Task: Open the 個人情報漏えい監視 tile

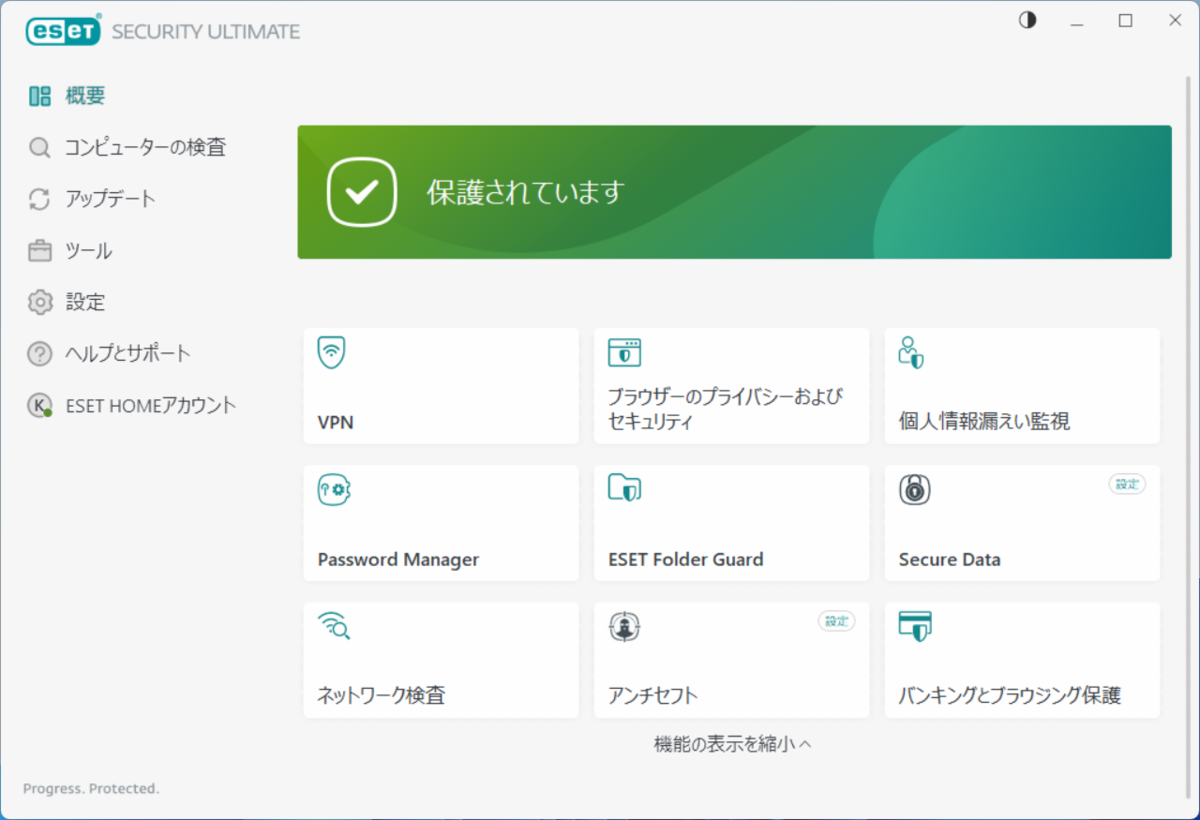Action: (x=1022, y=386)
